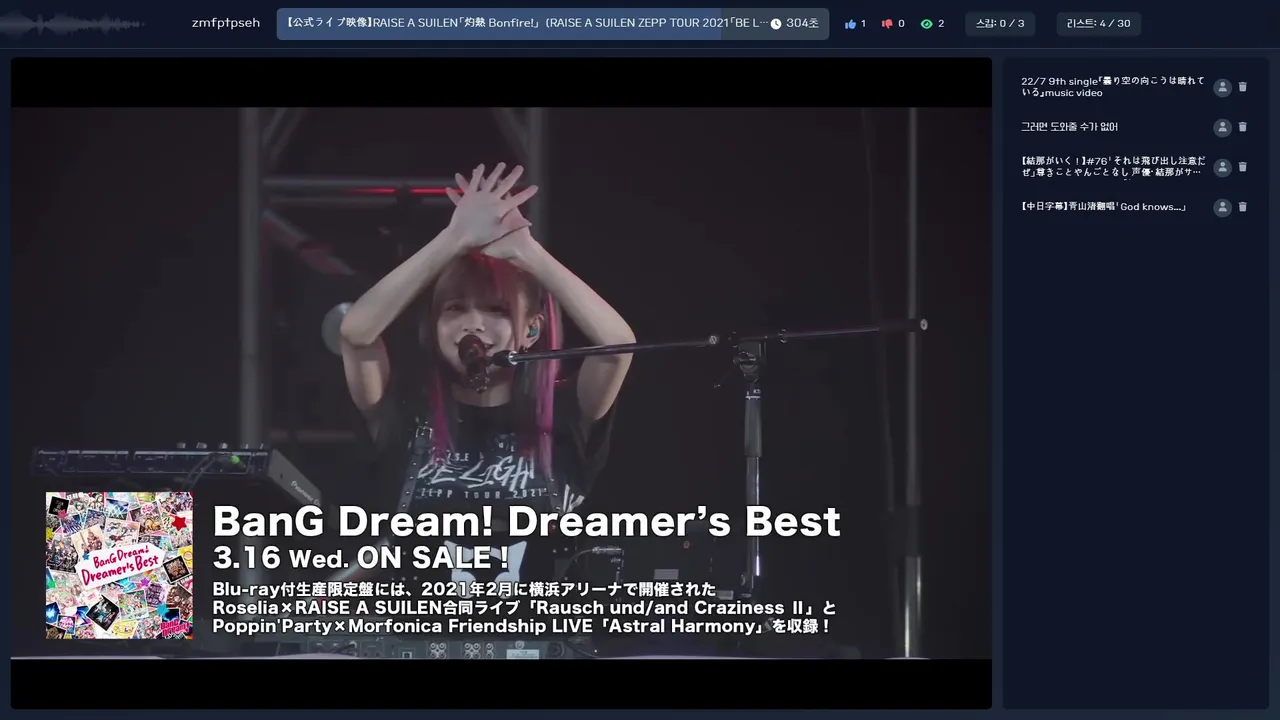
Task: Select the 中日字幕 God knows playlist entry
Action: tap(1103, 207)
